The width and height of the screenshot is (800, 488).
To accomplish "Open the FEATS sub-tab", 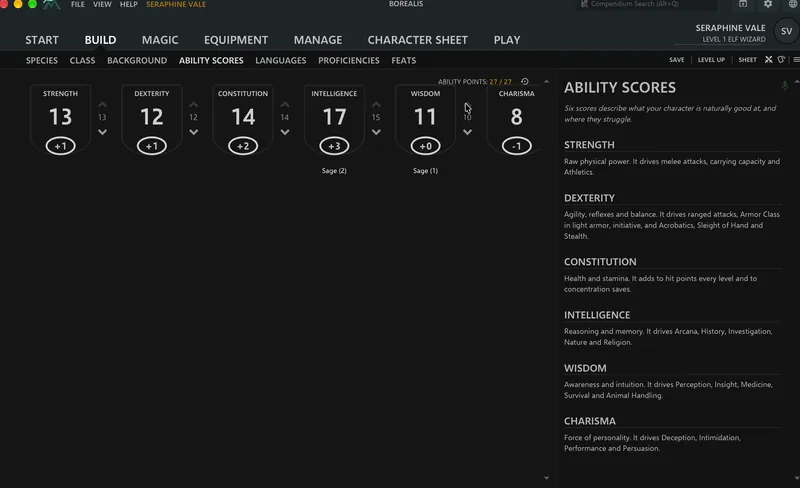I will click(404, 60).
